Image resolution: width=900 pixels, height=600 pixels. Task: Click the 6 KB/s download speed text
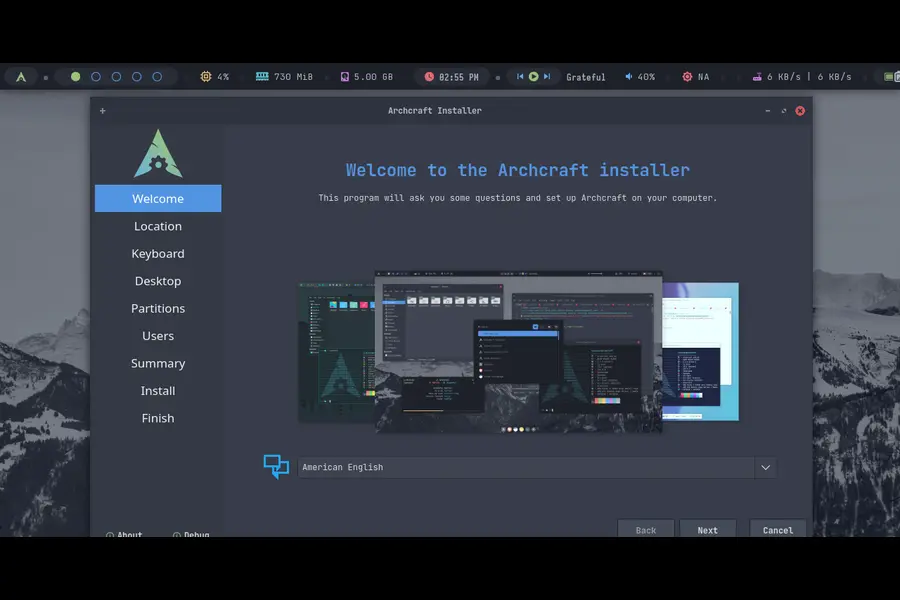(x=783, y=76)
